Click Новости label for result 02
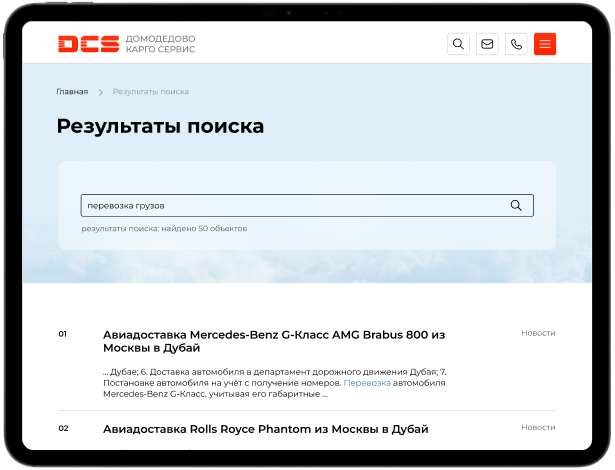This screenshot has width=615, height=470. [538, 427]
